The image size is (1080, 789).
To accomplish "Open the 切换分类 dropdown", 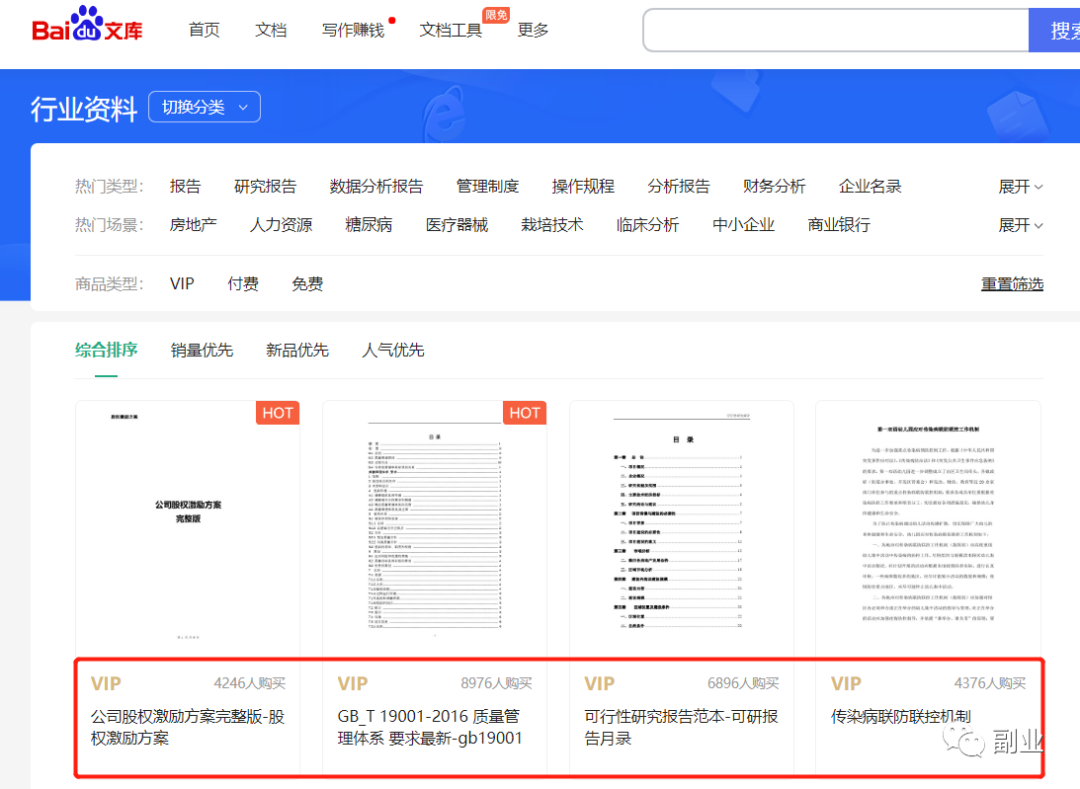I will pos(205,107).
